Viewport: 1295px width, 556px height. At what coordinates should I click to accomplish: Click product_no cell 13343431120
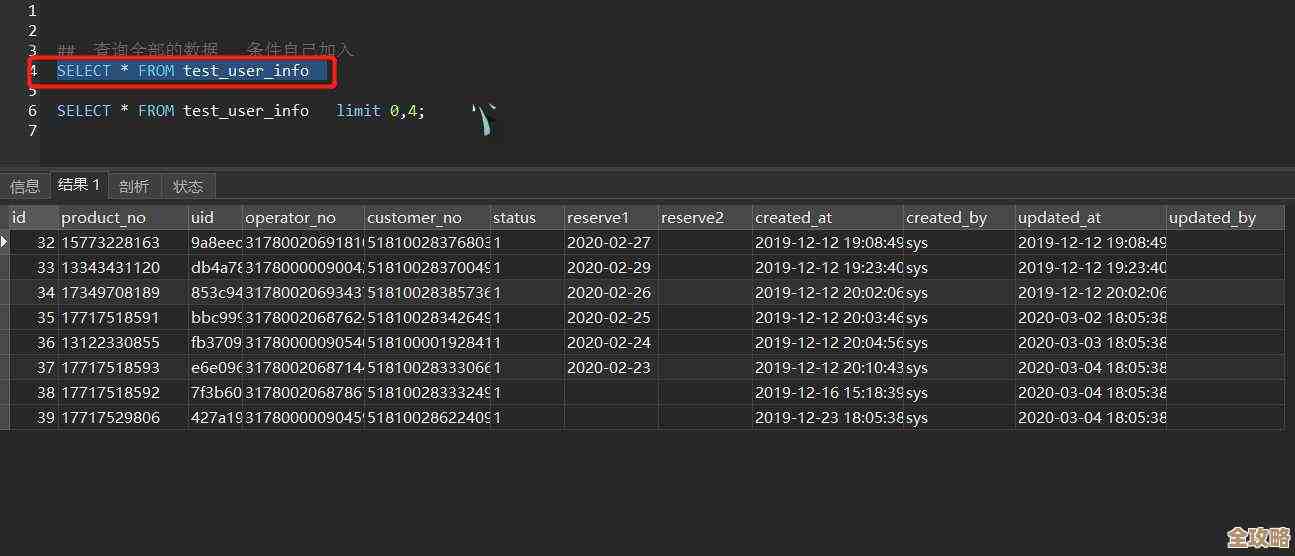123,268
